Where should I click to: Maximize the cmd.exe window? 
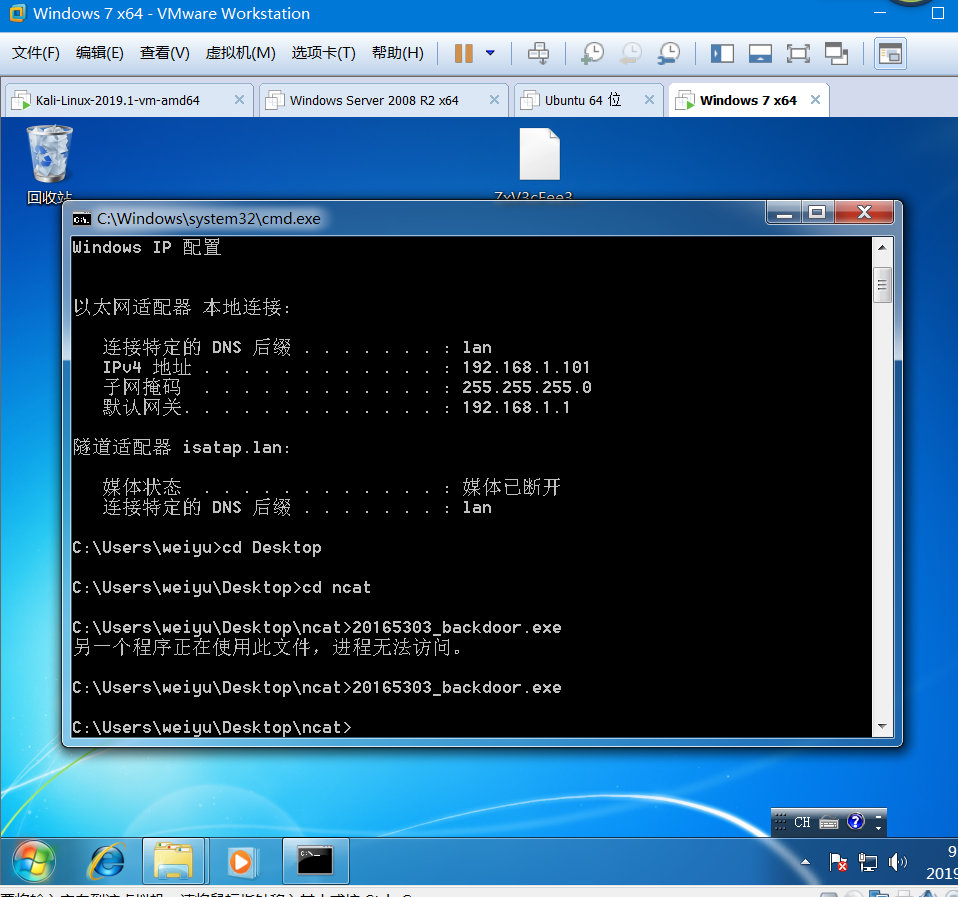click(817, 213)
